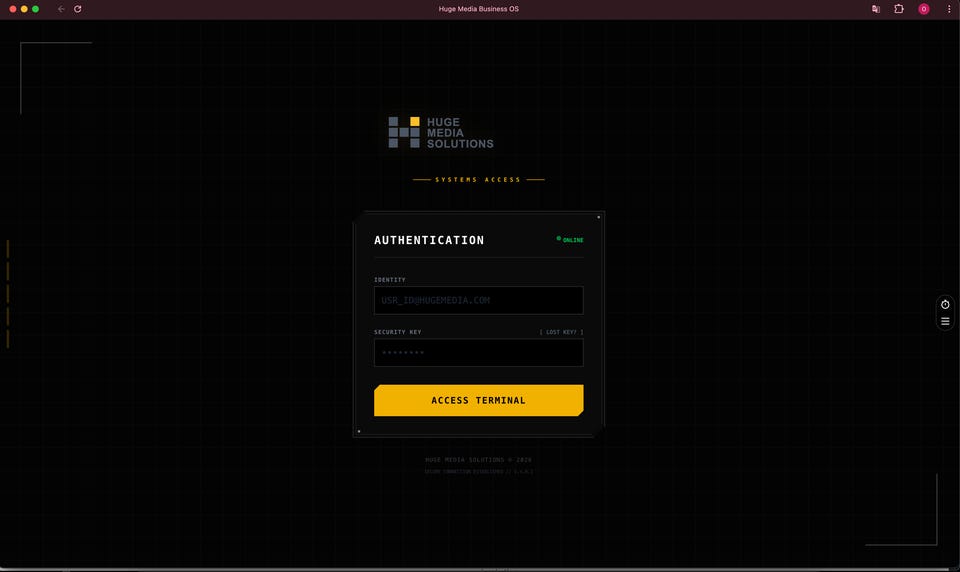
Task: Open the browser extensions puzzle icon
Action: coord(899,9)
